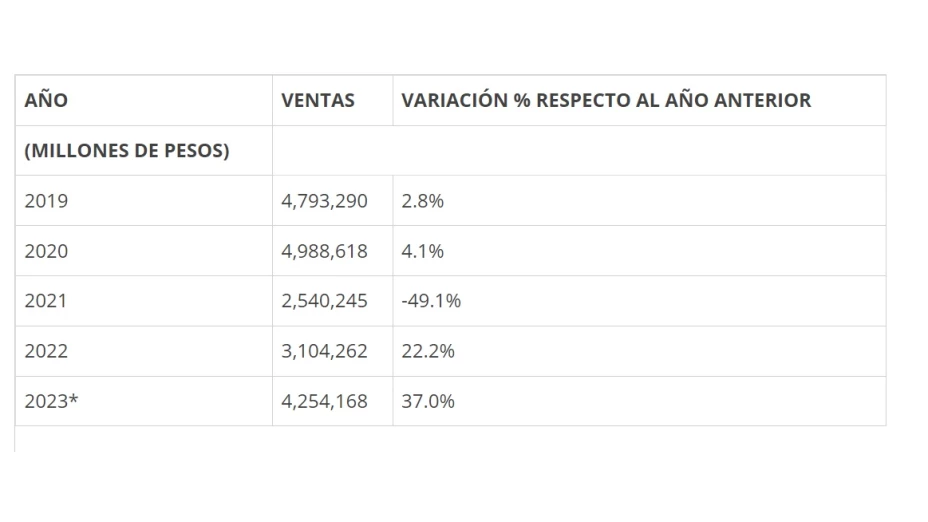The image size is (928, 522).
Task: Select the 2023* year cell
Action: coord(144,401)
